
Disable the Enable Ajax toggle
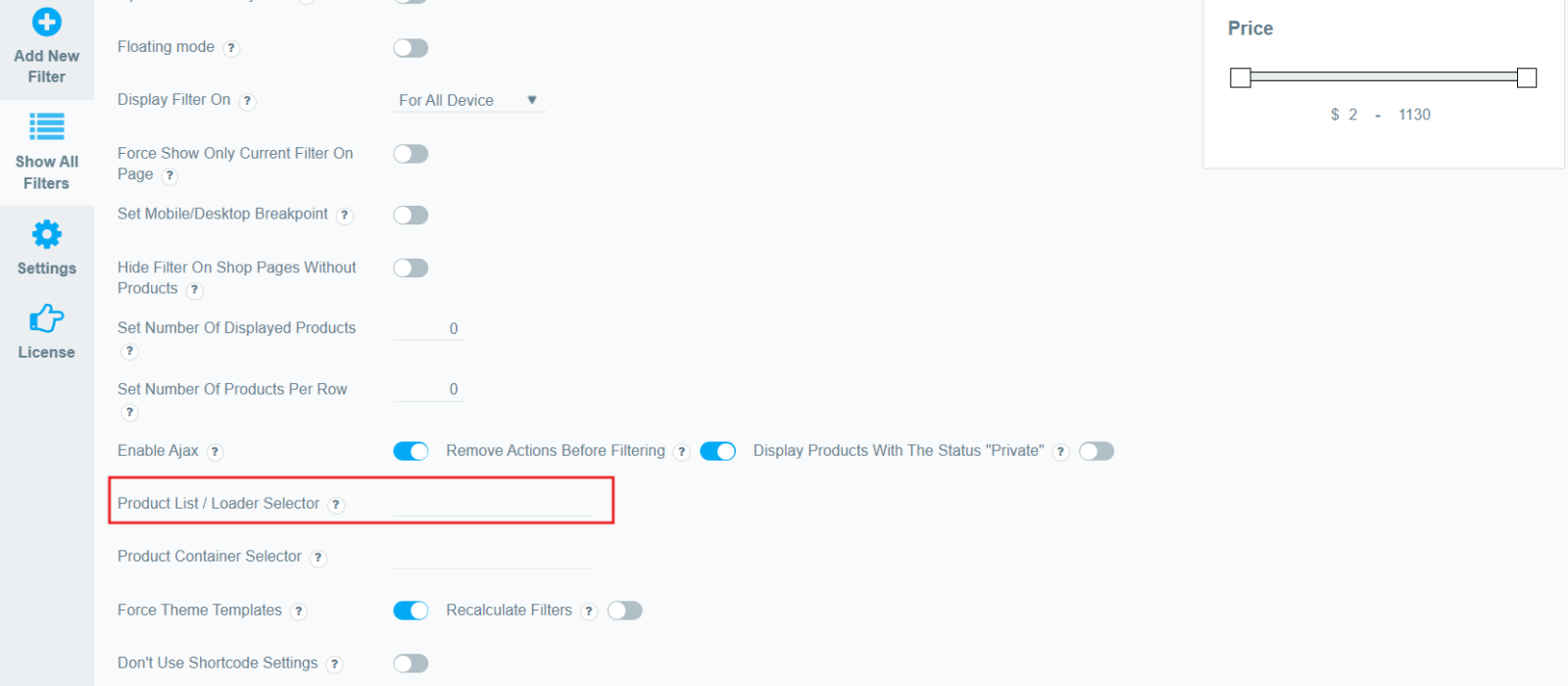pyautogui.click(x=411, y=451)
